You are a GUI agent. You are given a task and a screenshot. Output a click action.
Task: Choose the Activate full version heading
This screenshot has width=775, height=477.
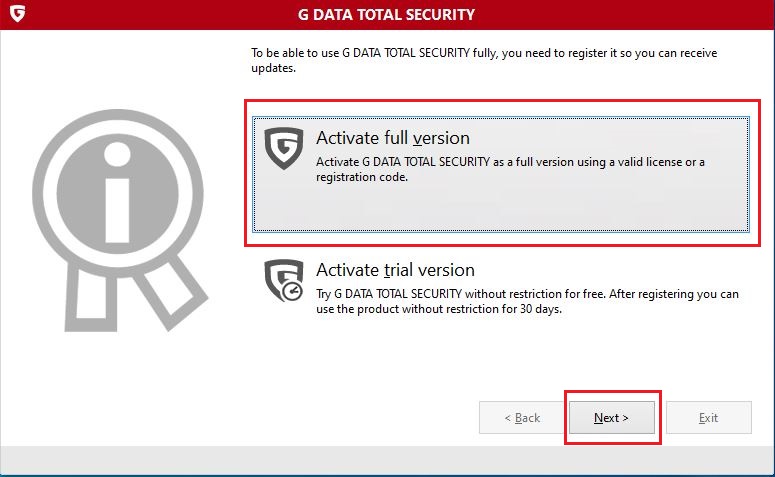(393, 138)
